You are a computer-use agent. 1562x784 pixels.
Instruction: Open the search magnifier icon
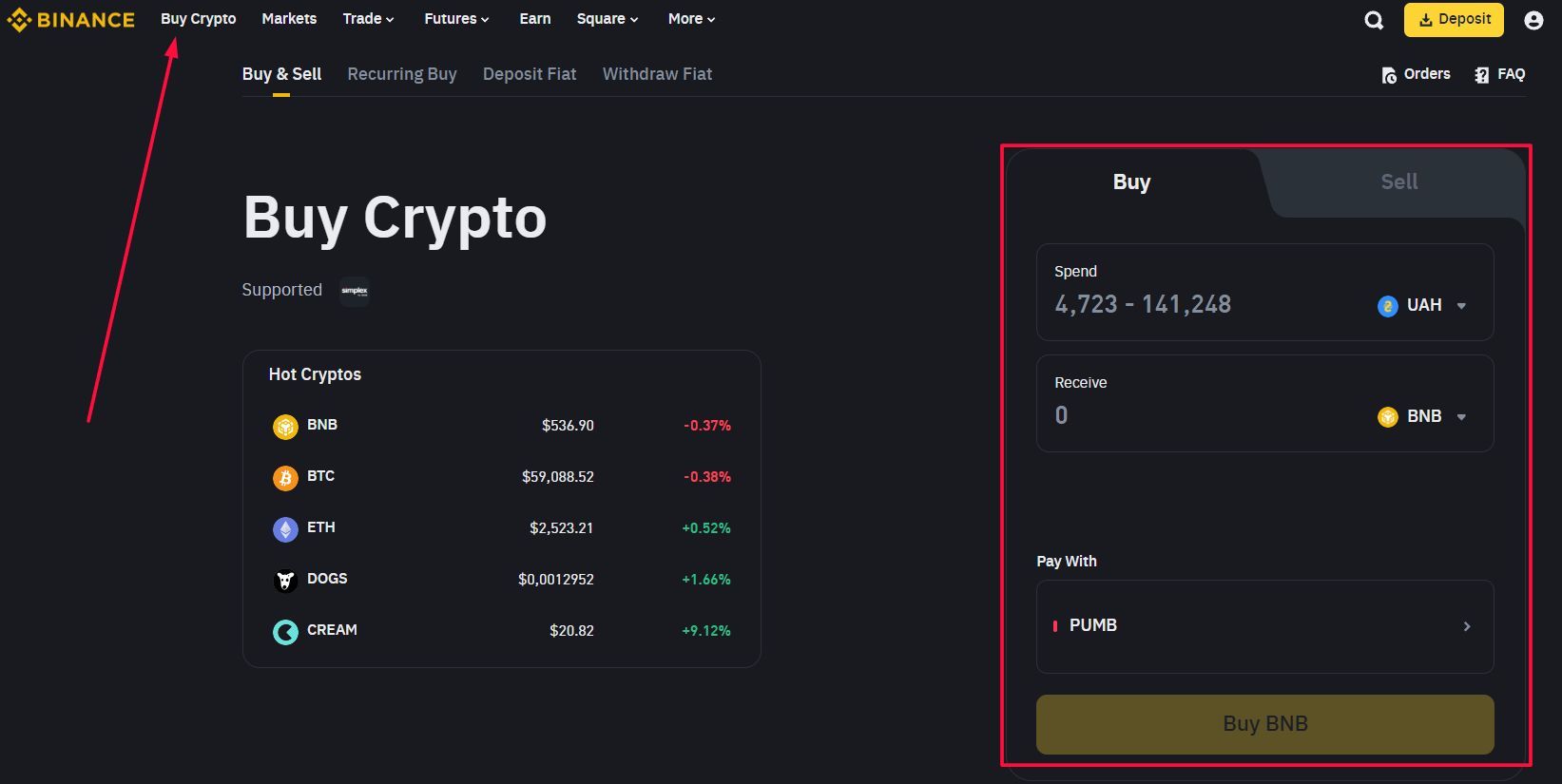coord(1374,20)
